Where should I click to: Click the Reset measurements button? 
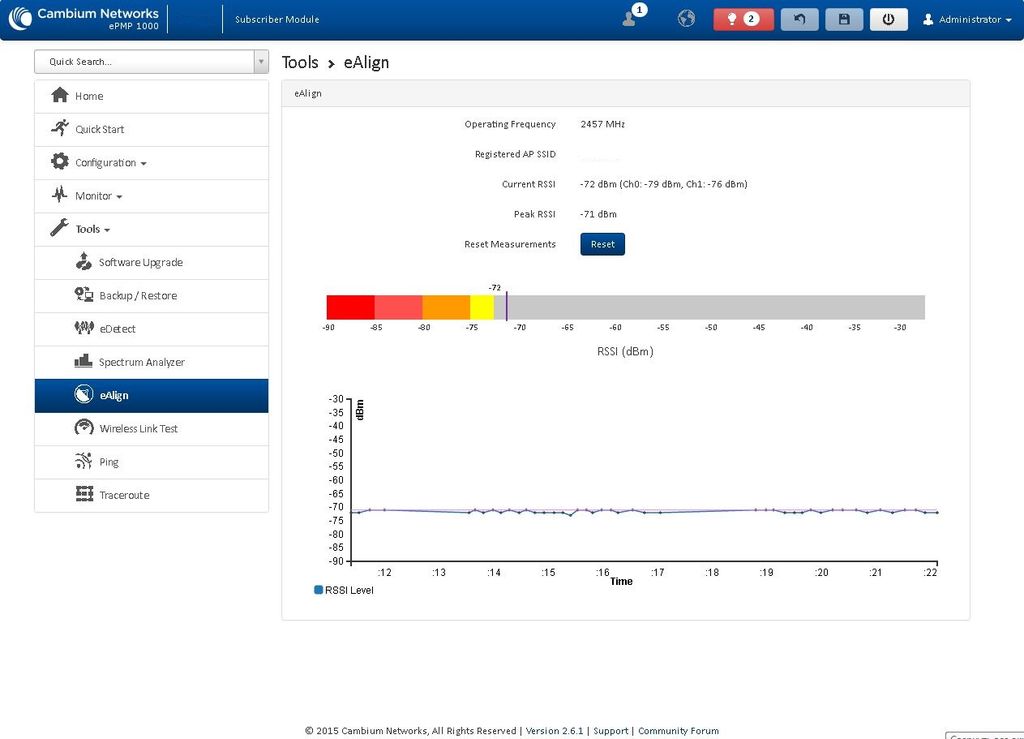(x=602, y=244)
